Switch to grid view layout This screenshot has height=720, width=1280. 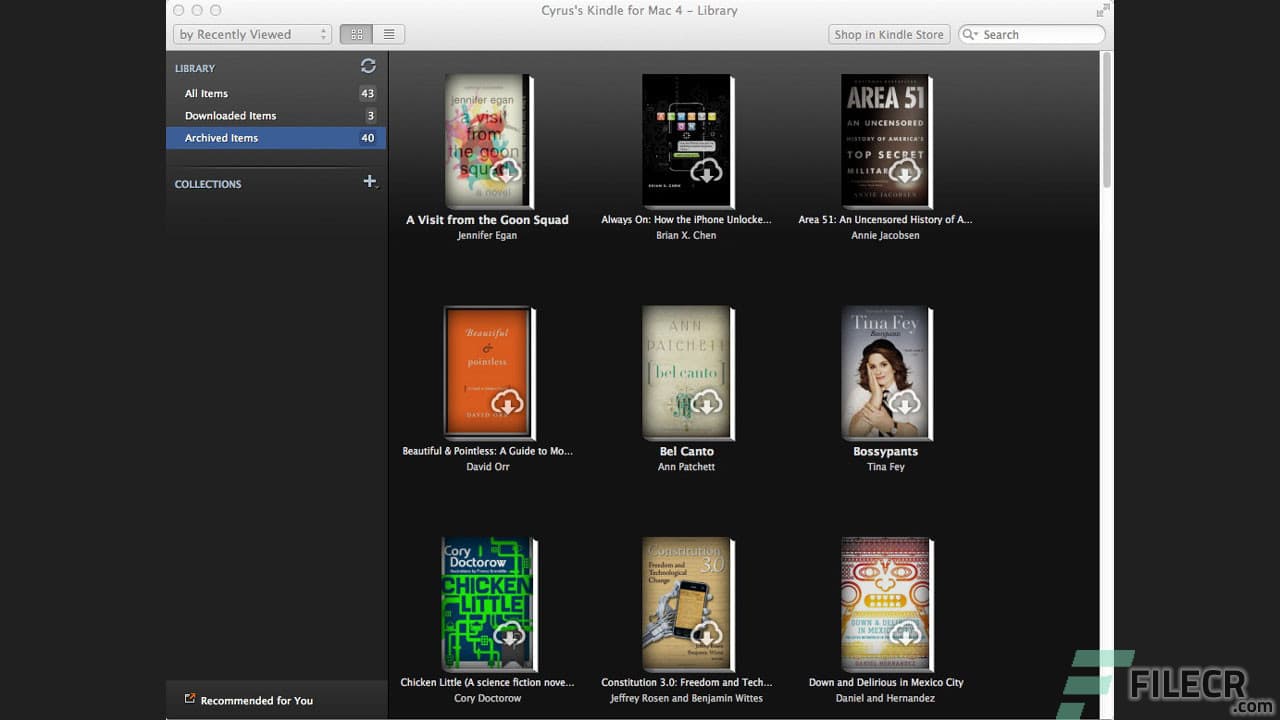(x=355, y=33)
